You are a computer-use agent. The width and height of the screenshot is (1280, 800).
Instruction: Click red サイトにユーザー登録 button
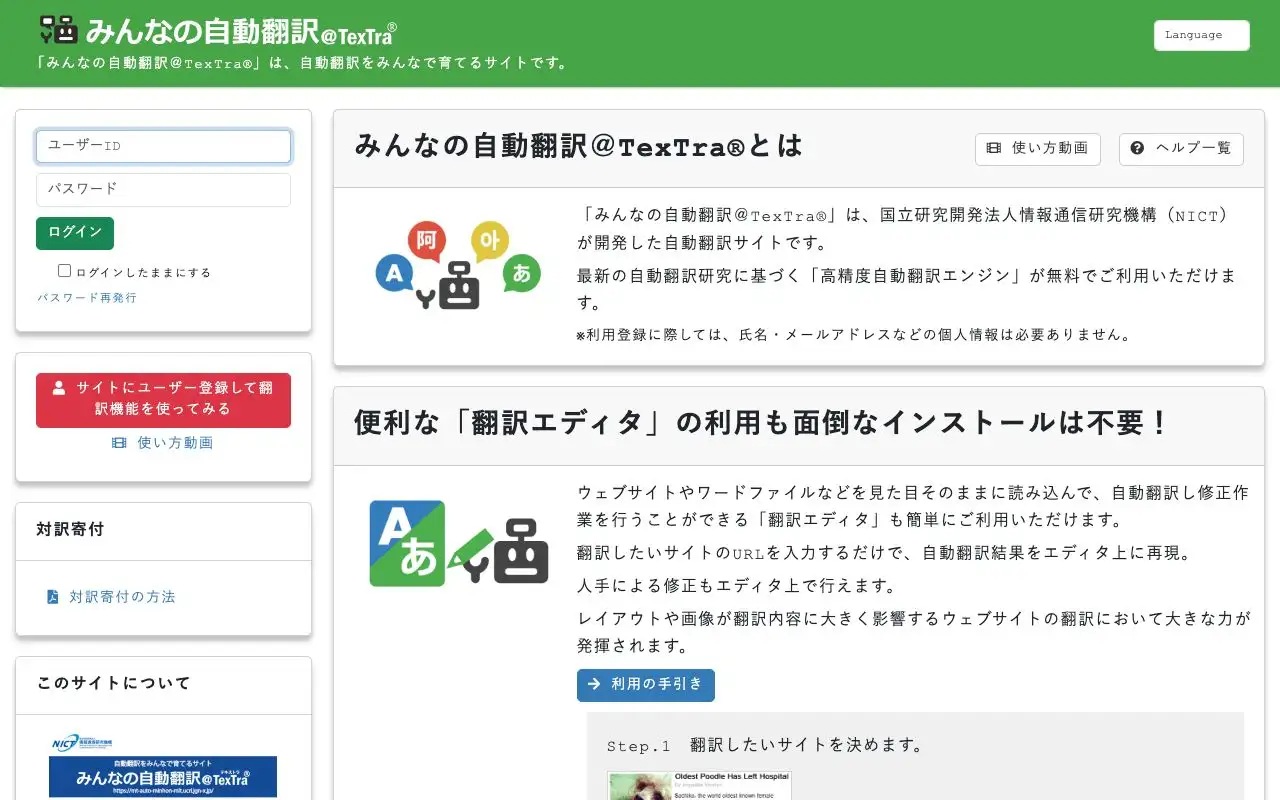click(x=163, y=400)
